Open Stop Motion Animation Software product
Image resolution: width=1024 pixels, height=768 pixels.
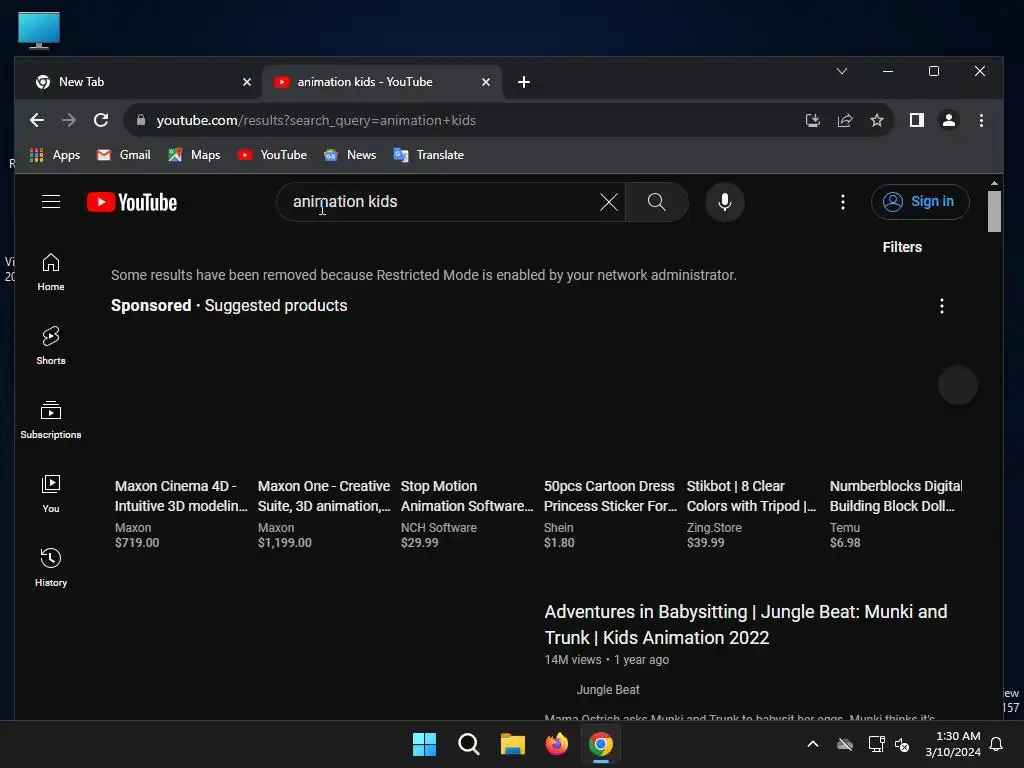[x=467, y=496]
